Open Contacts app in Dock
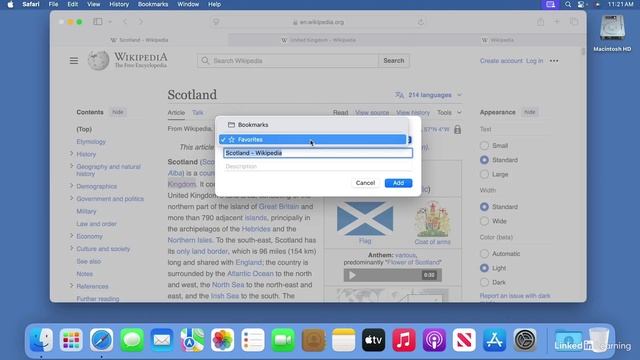 pyautogui.click(x=313, y=340)
